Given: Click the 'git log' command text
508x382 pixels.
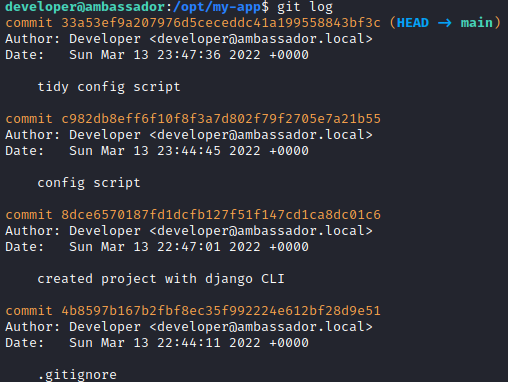Looking at the screenshot, I should (x=305, y=7).
